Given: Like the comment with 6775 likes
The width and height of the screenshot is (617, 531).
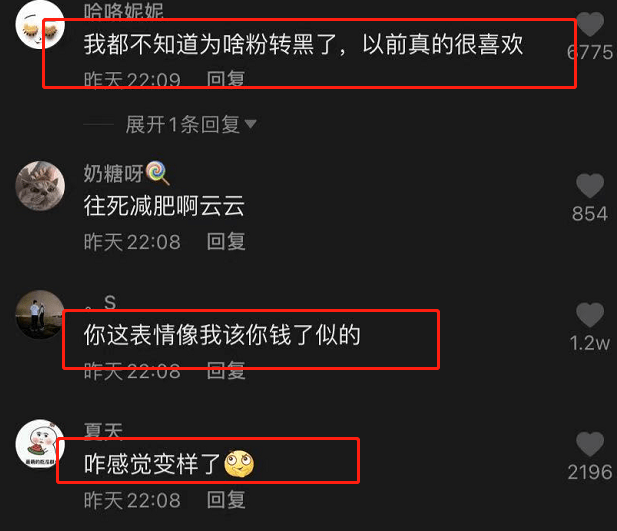Looking at the screenshot, I should pos(590,24).
